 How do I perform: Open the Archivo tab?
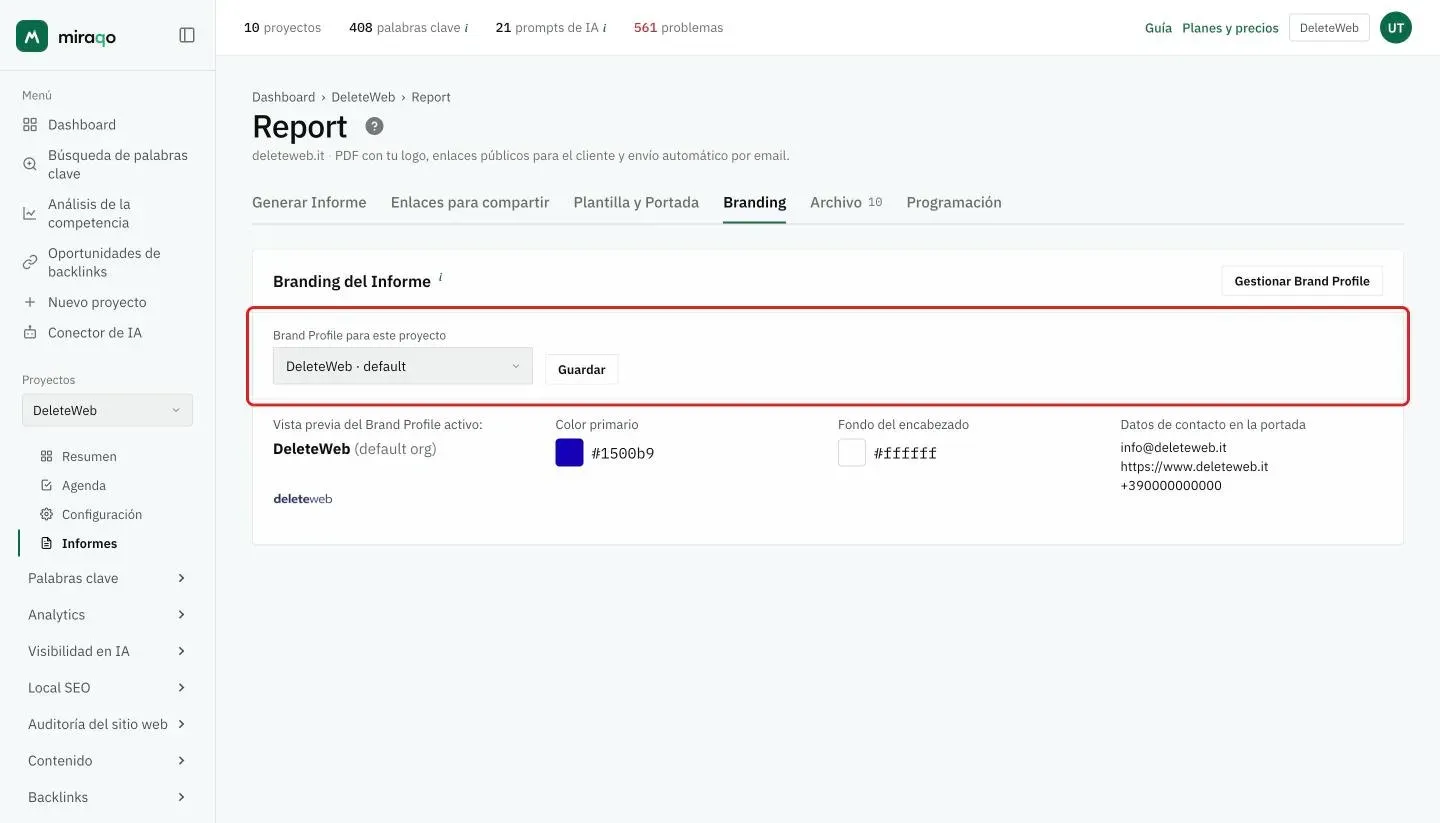(x=846, y=202)
